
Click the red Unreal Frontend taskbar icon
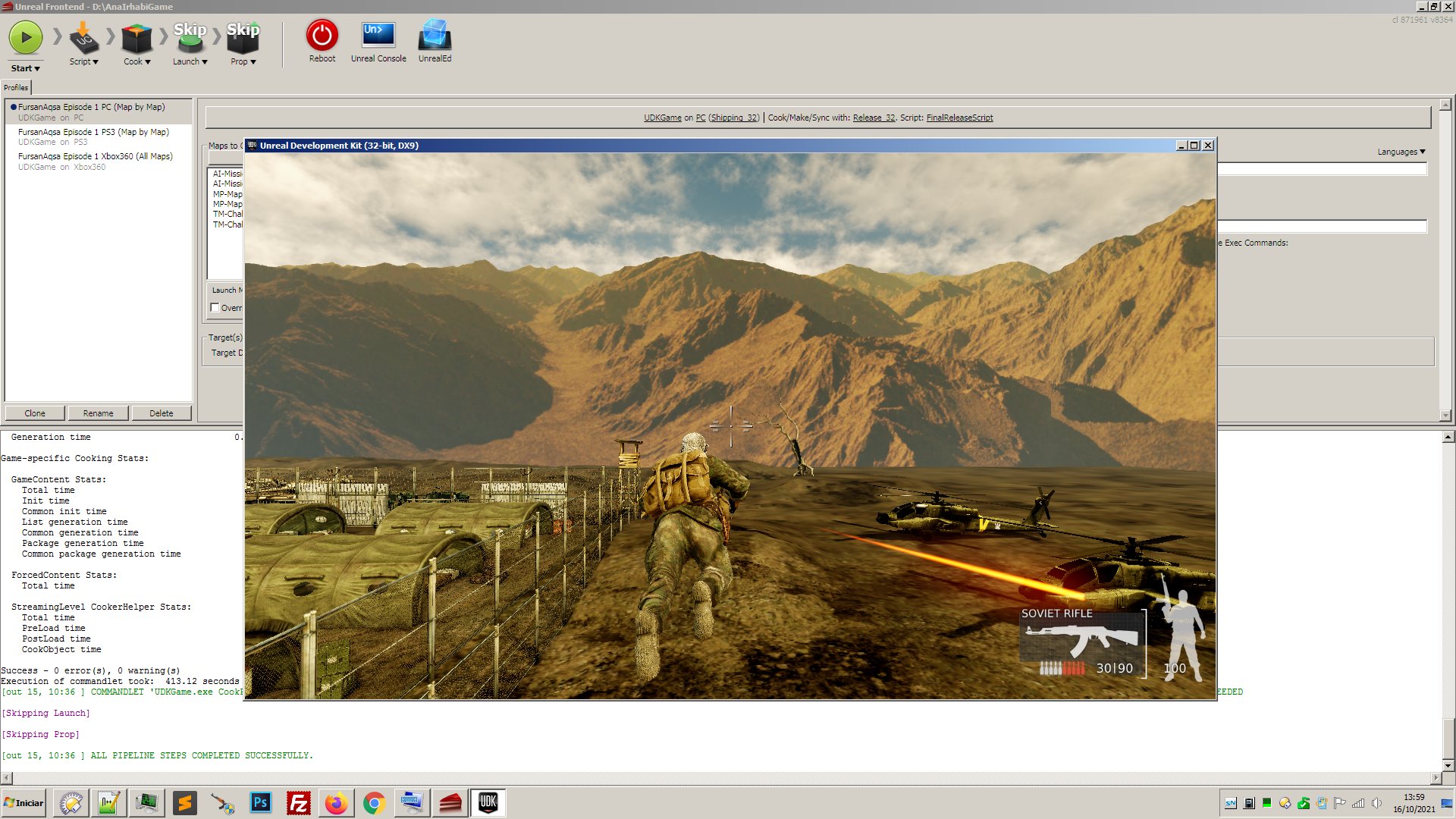pyautogui.click(x=450, y=803)
